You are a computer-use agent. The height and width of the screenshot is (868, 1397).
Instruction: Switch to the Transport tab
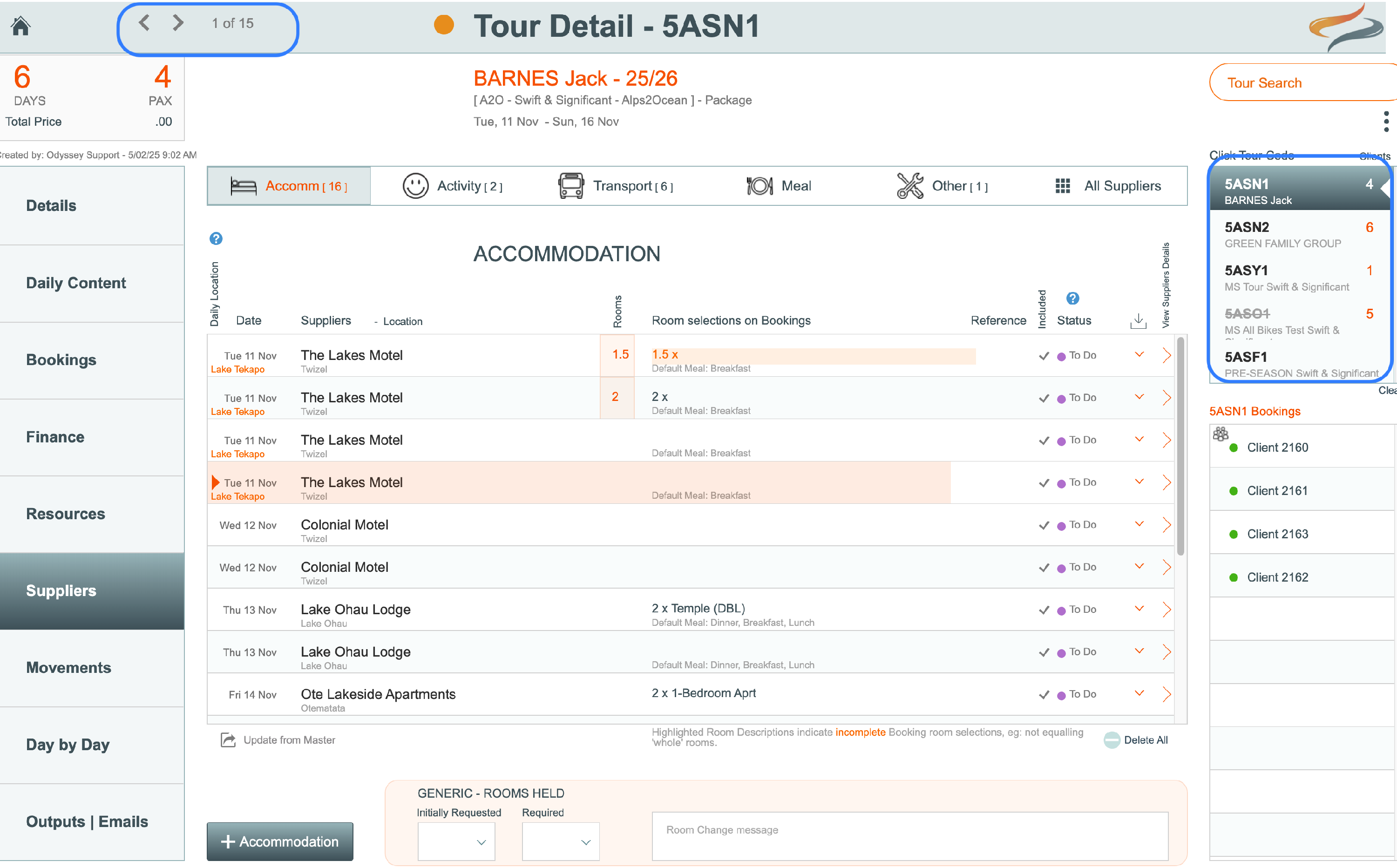616,186
